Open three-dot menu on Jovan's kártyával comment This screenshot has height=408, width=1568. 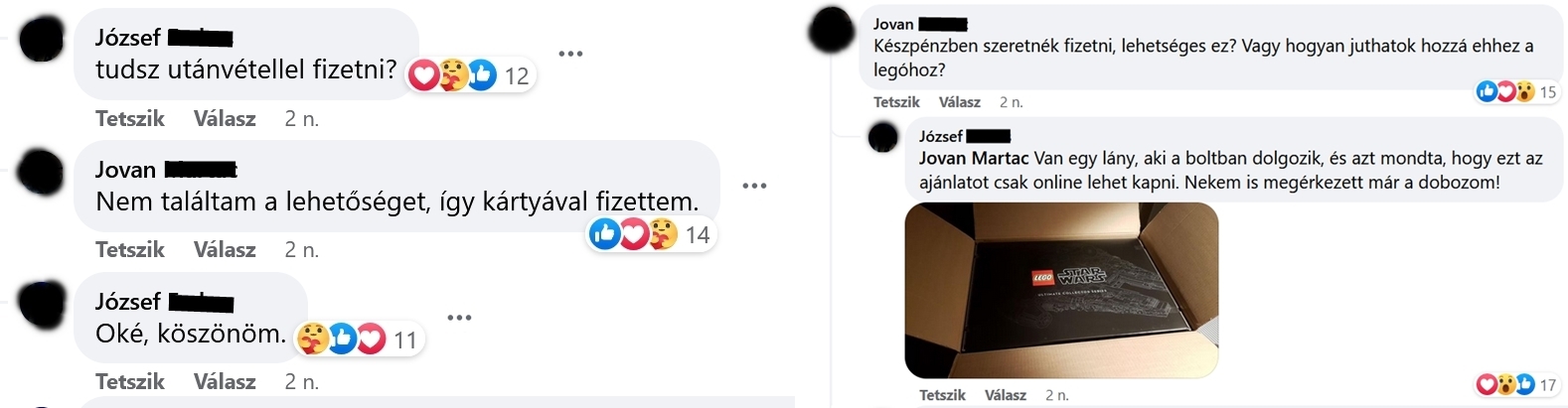point(754,186)
